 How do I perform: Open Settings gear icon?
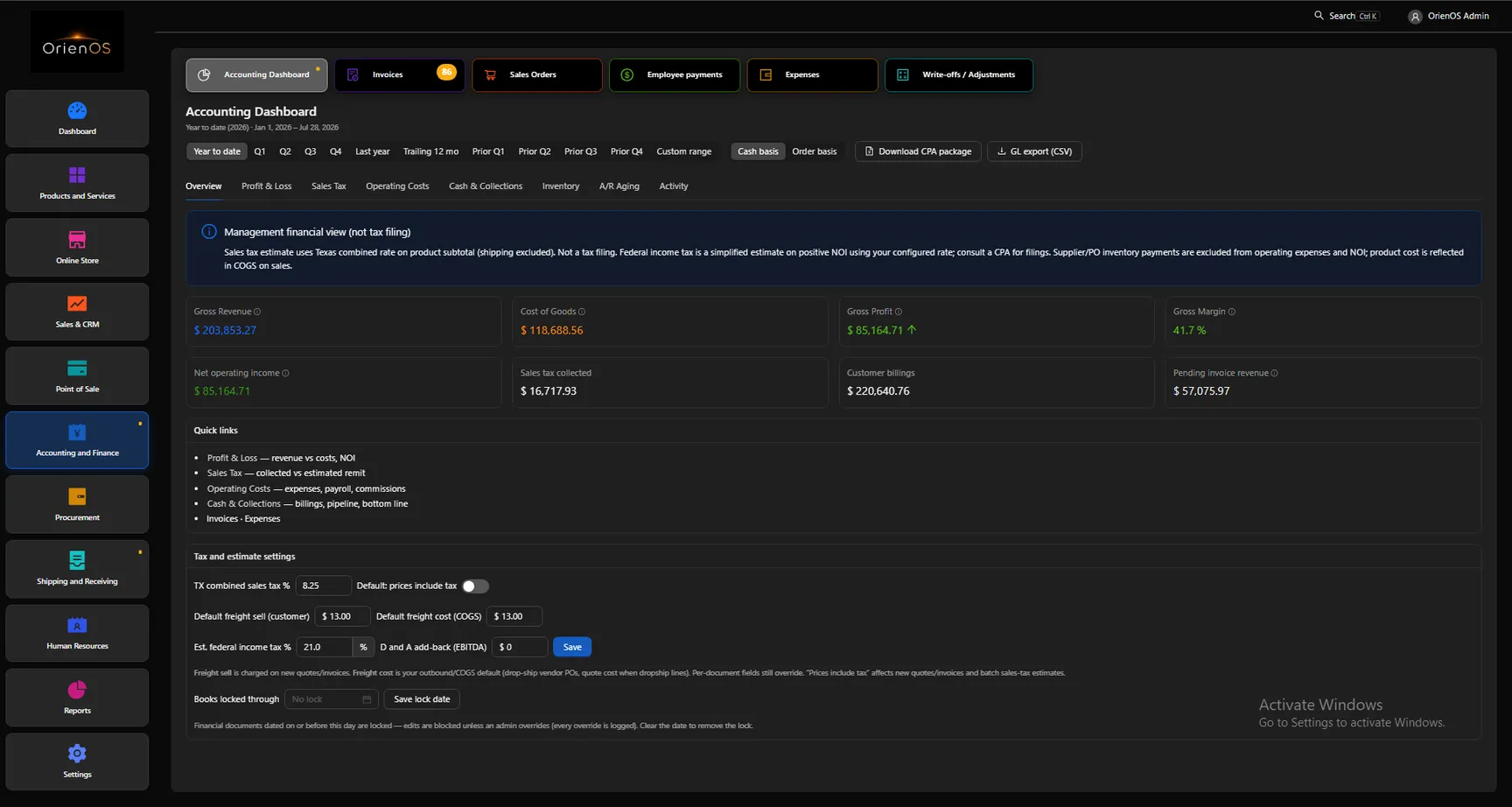point(77,754)
